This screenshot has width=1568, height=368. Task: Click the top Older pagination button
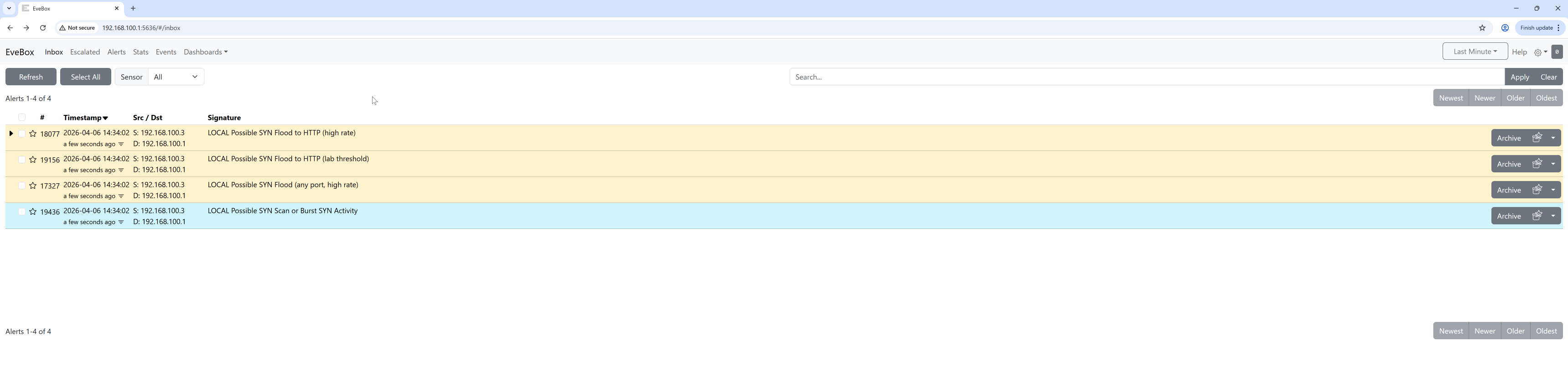coord(1515,98)
